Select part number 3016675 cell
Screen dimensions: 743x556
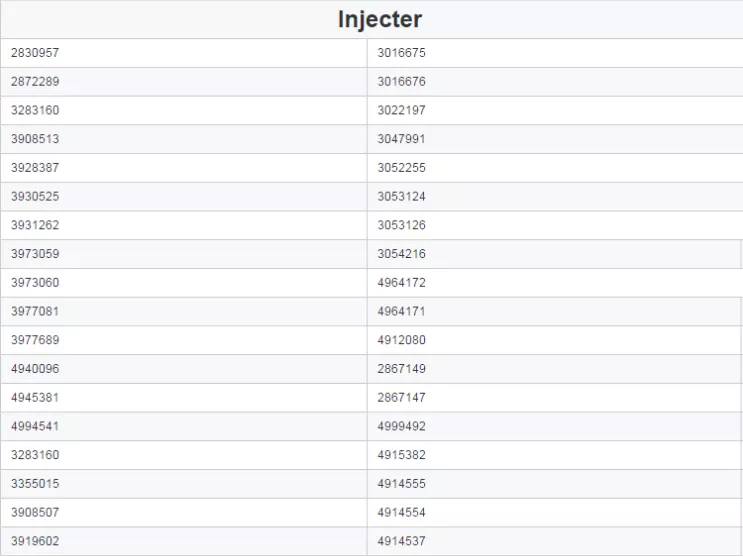[555, 53]
